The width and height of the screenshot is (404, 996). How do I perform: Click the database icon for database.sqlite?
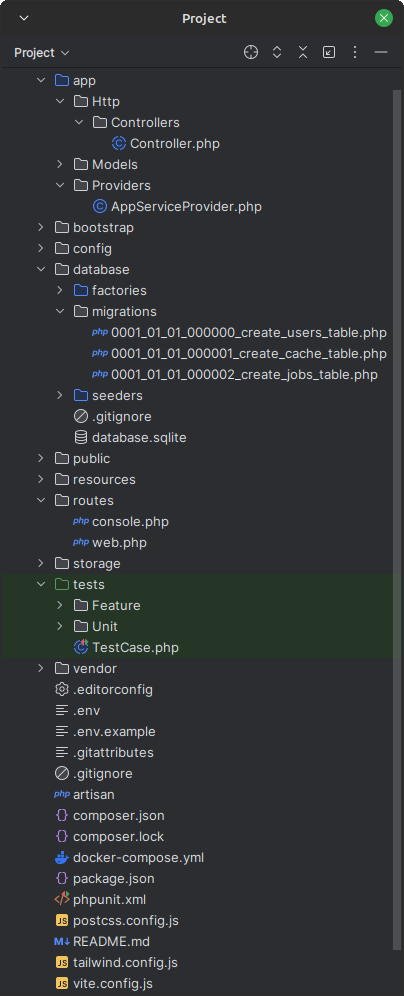[x=81, y=438]
